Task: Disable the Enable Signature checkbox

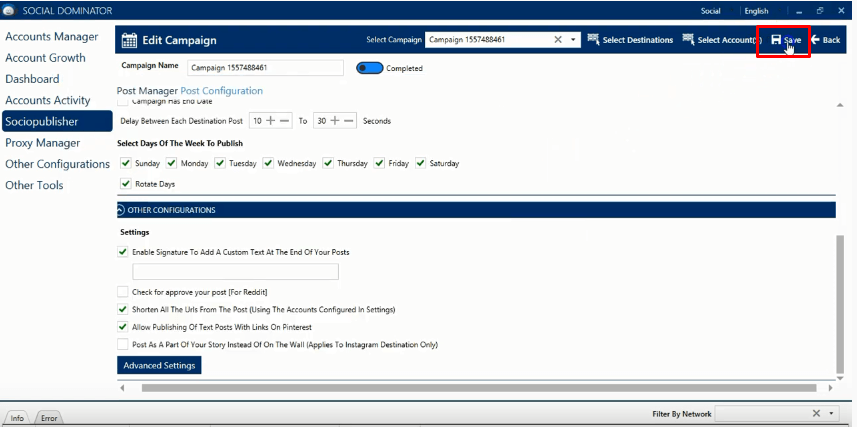Action: point(122,252)
